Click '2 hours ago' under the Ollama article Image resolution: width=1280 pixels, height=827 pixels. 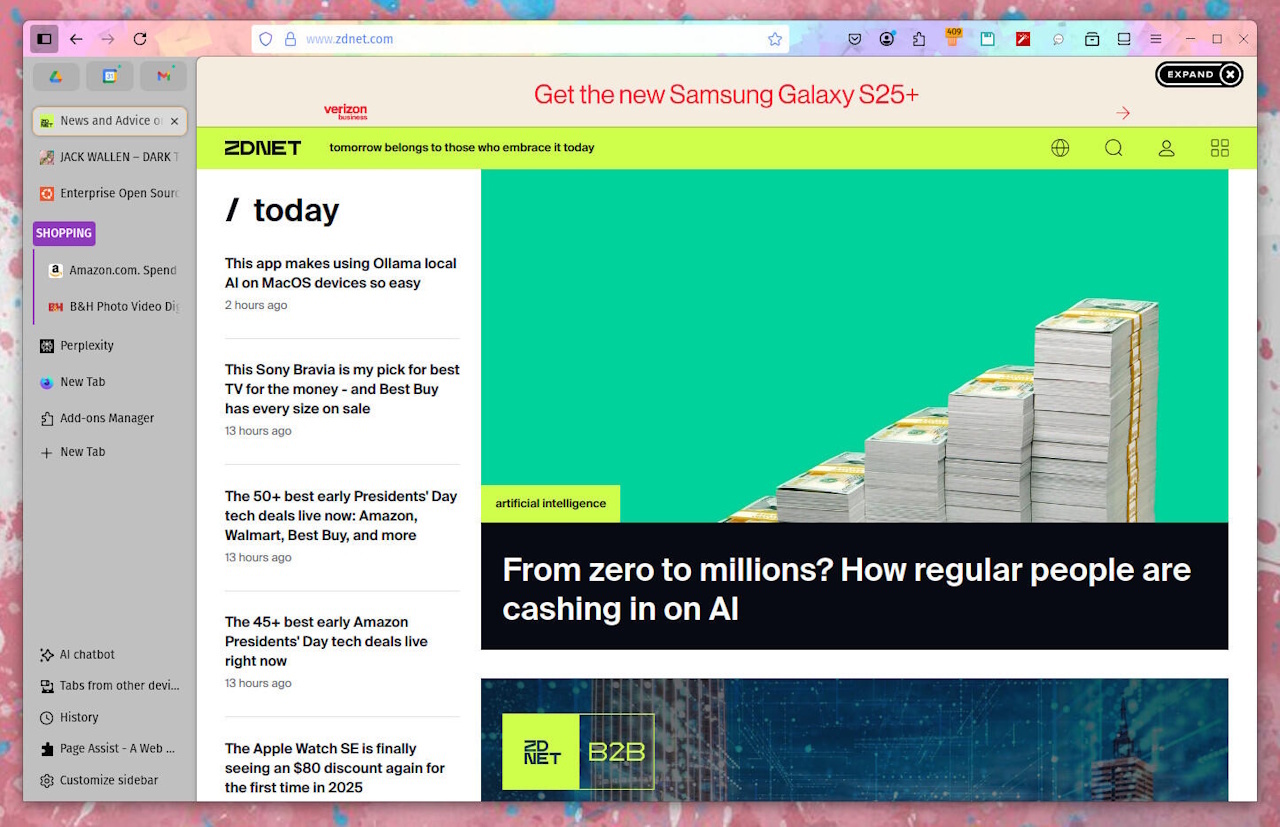point(256,306)
